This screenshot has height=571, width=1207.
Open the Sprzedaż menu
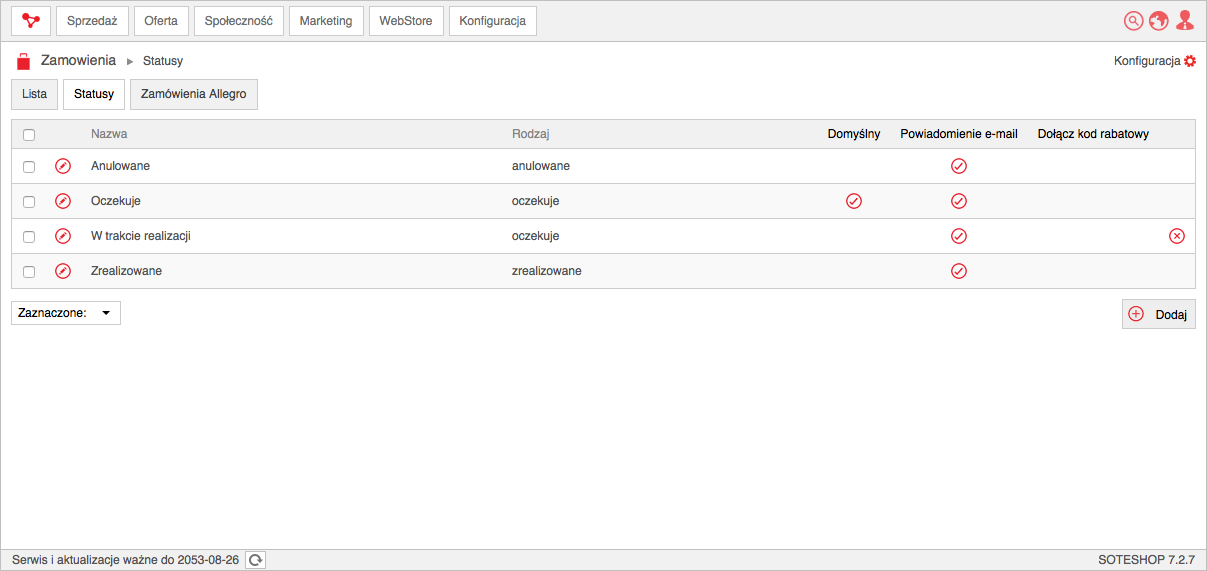click(x=92, y=21)
